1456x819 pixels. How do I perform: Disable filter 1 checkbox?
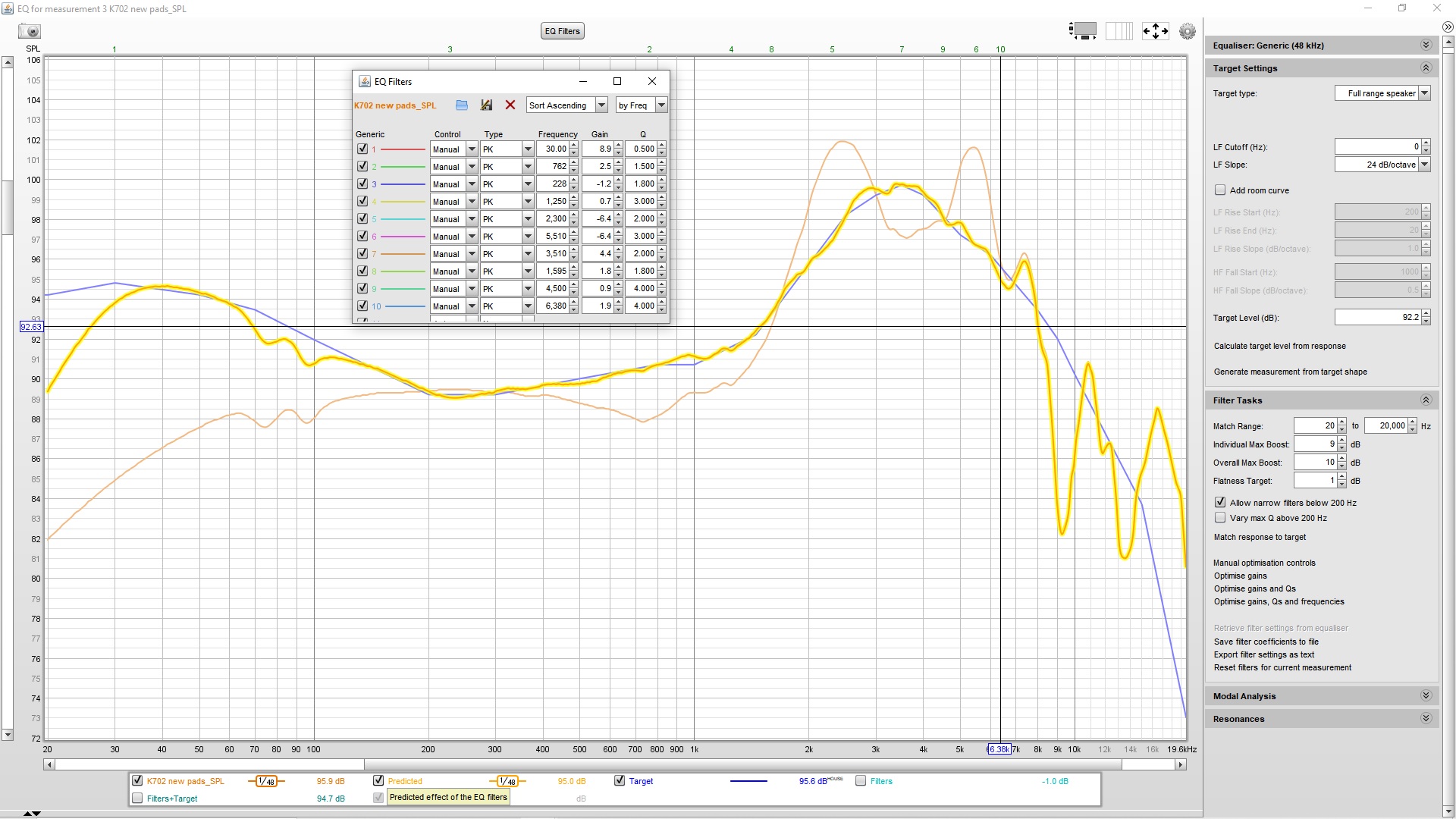[362, 149]
